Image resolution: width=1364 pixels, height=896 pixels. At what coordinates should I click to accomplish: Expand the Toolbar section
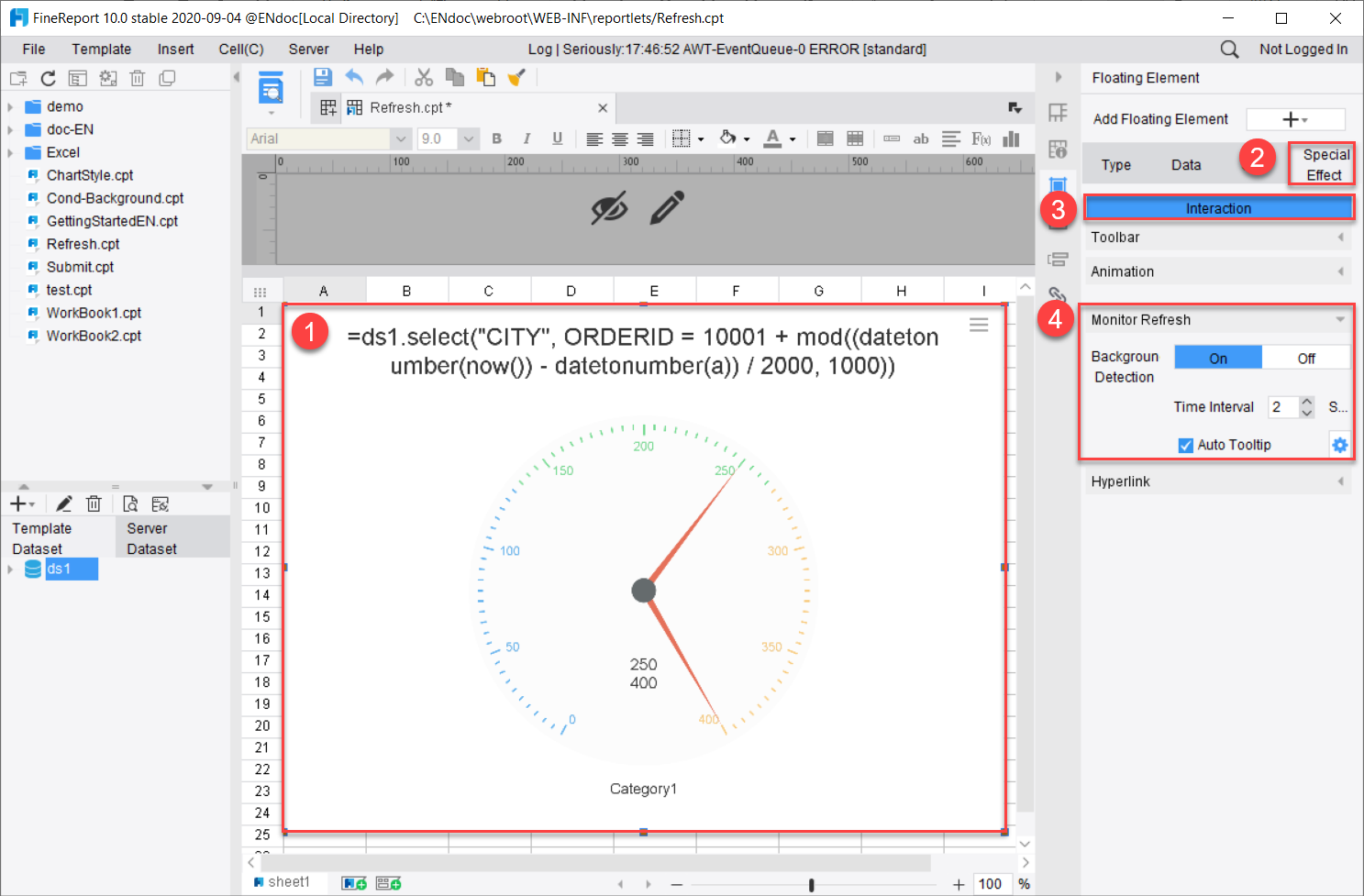tap(1217, 238)
